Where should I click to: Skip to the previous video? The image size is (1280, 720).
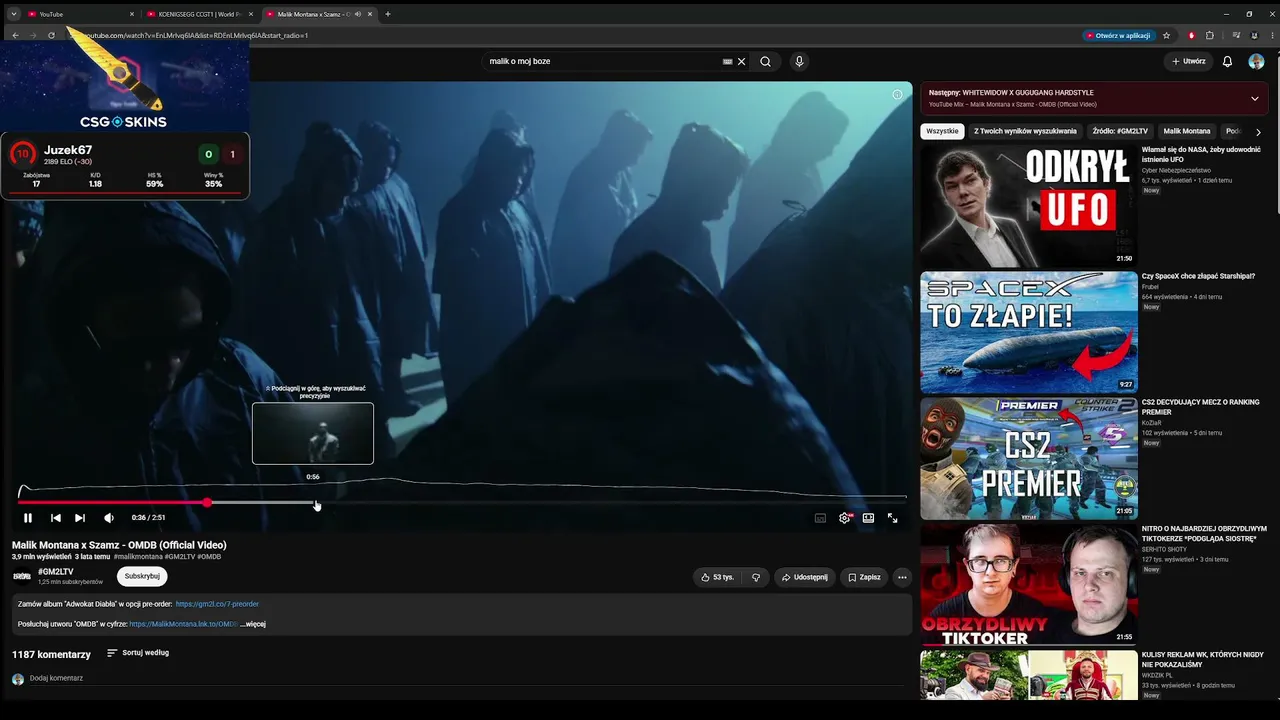pyautogui.click(x=56, y=518)
